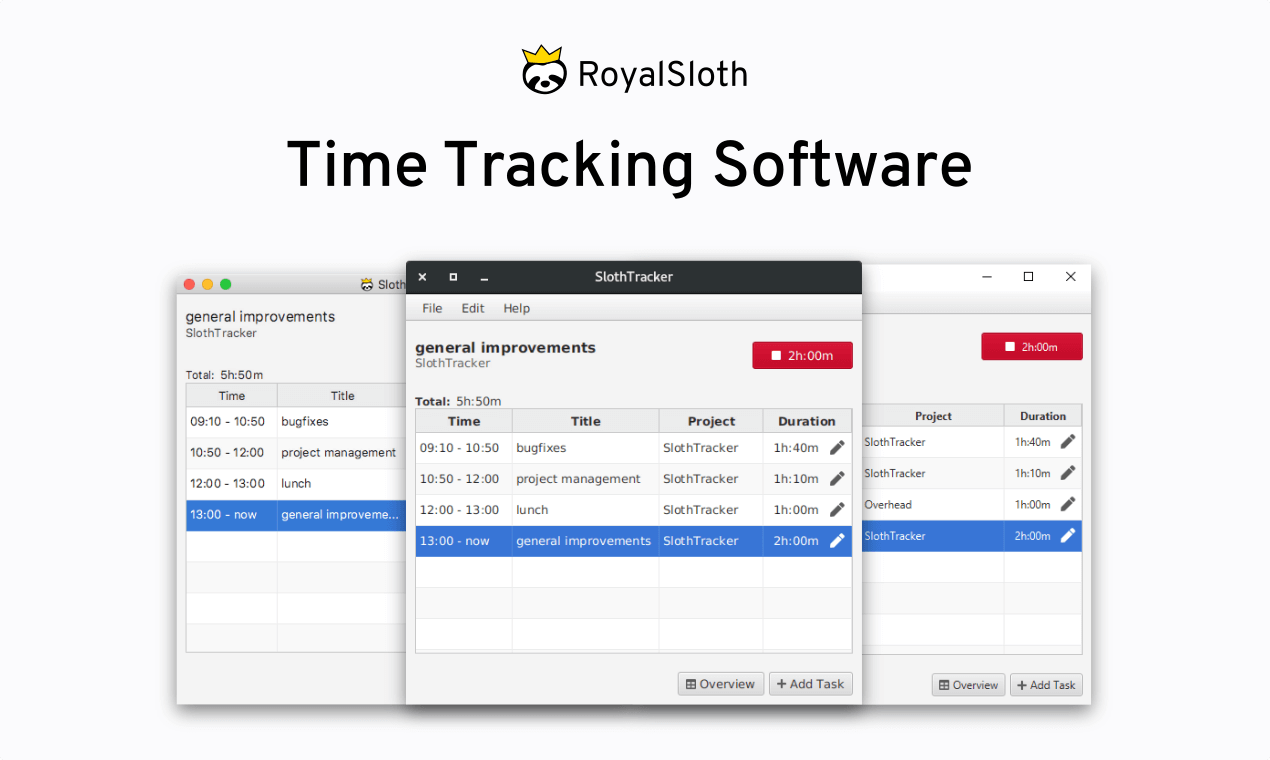Click 'bugfixes' in the Mac window

tap(305, 422)
